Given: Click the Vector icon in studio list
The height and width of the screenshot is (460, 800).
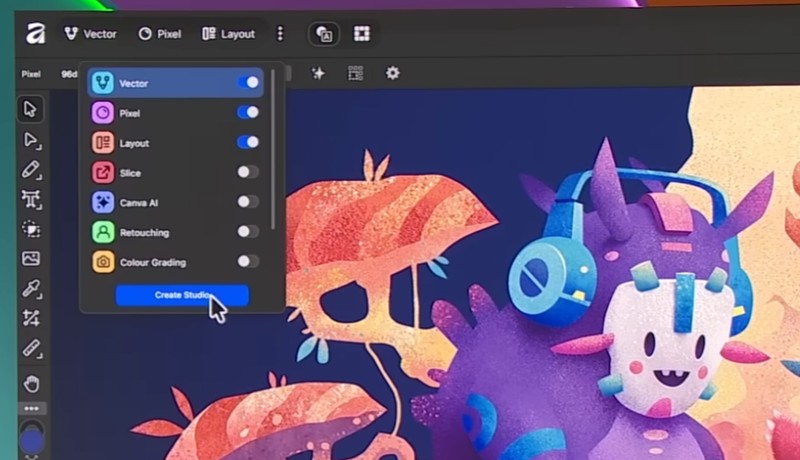Looking at the screenshot, I should (x=103, y=83).
